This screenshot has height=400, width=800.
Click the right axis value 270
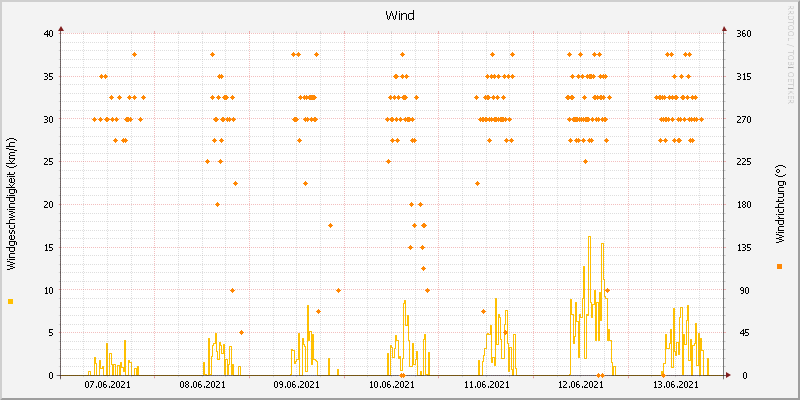pos(744,119)
